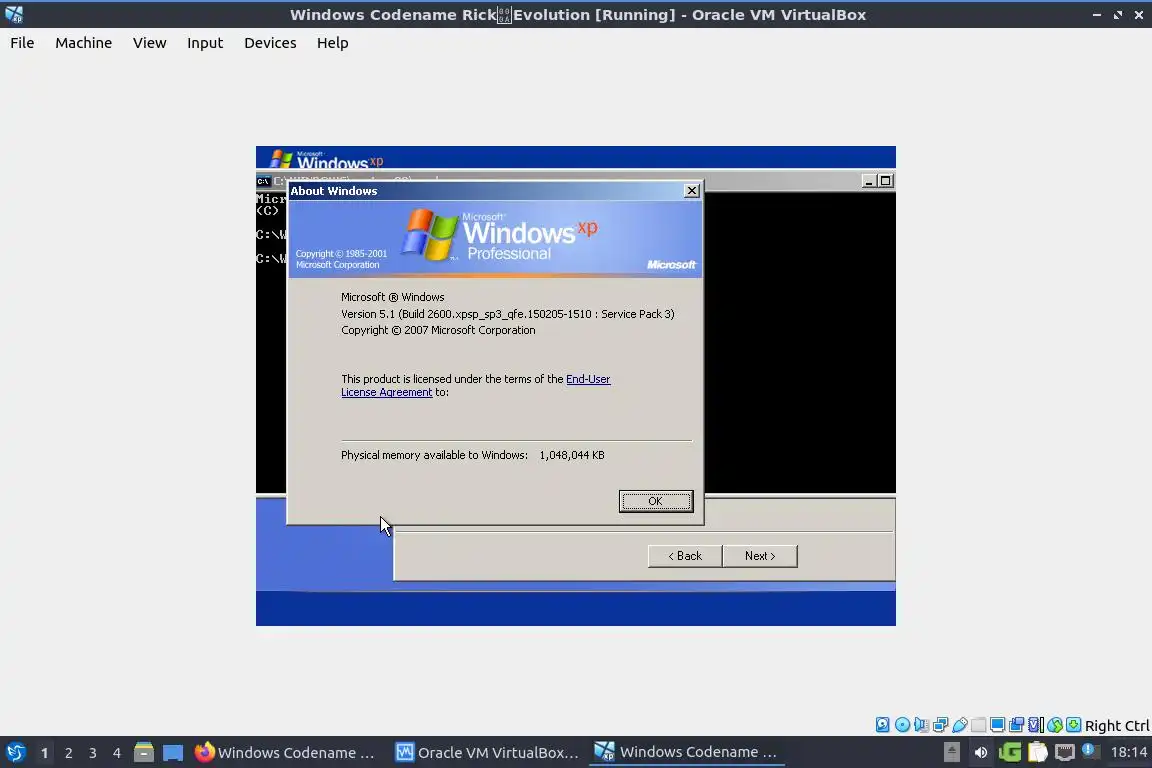Open the desktop start menu bird icon
The image size is (1152, 768).
coord(15,752)
